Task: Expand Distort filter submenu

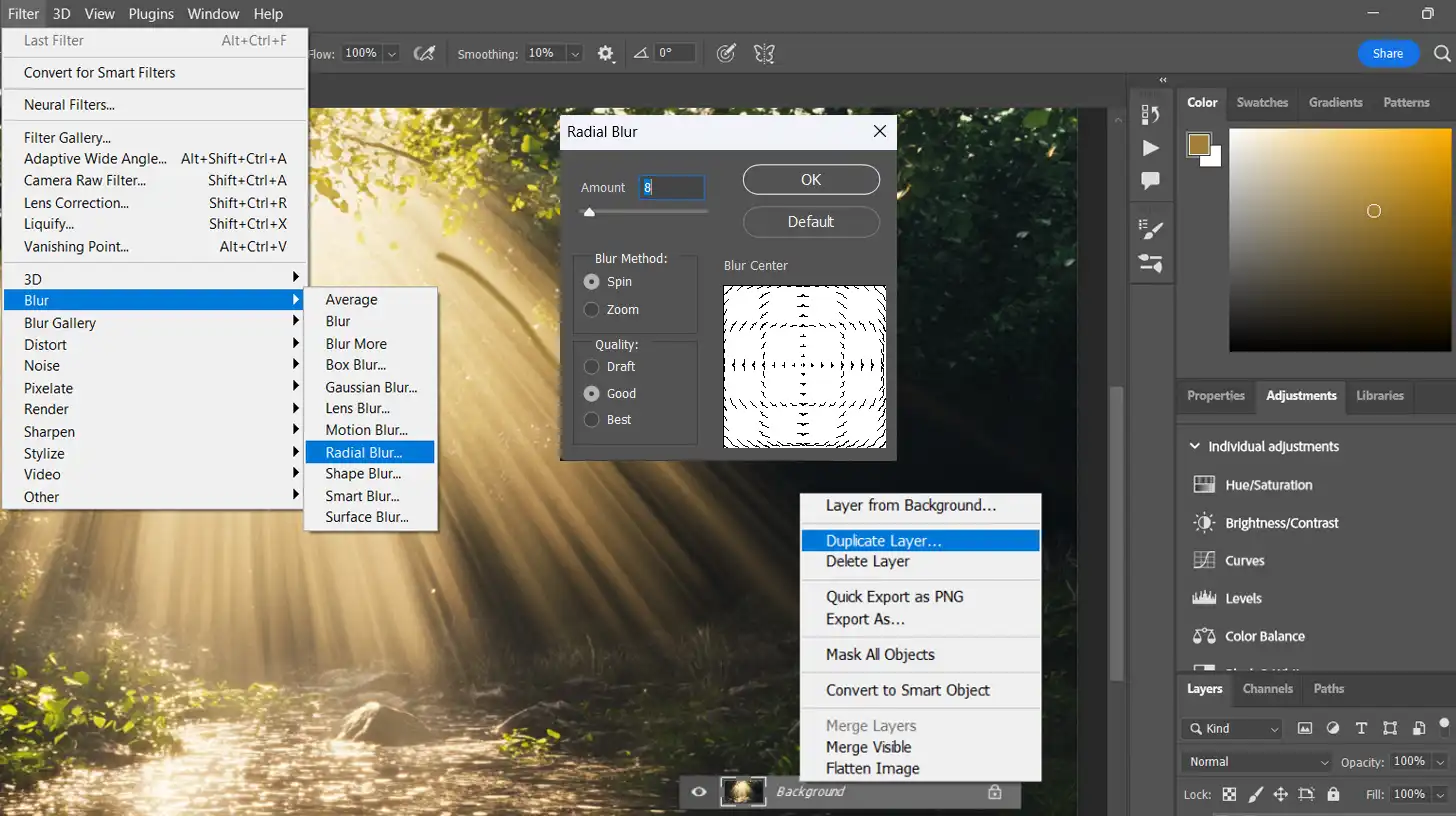Action: (x=155, y=344)
